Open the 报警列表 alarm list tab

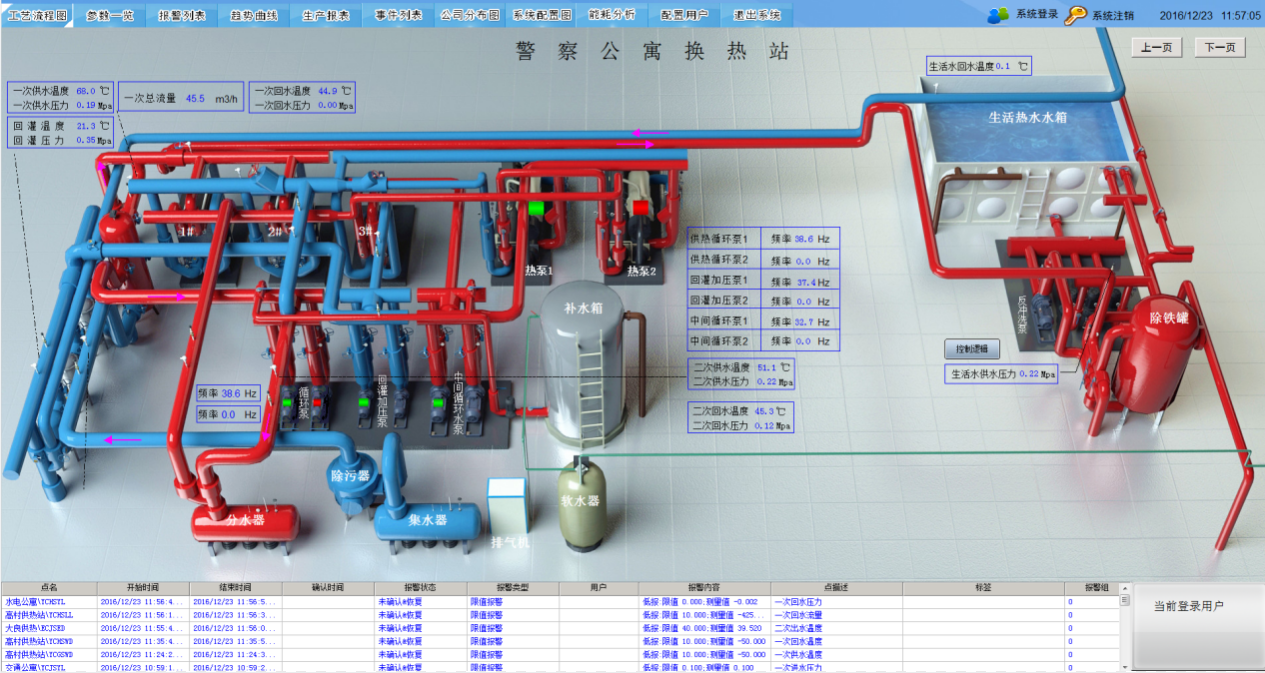[x=182, y=16]
